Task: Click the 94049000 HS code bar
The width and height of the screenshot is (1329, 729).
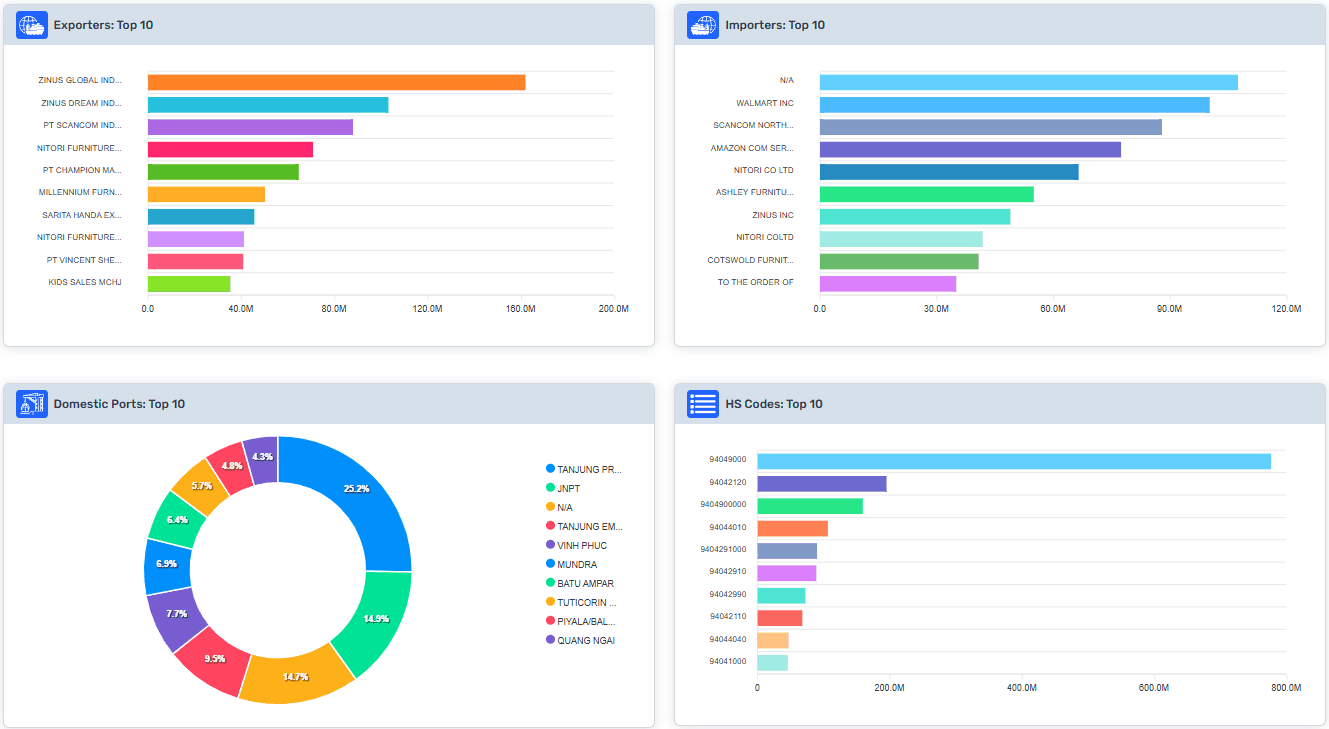Action: point(1013,461)
